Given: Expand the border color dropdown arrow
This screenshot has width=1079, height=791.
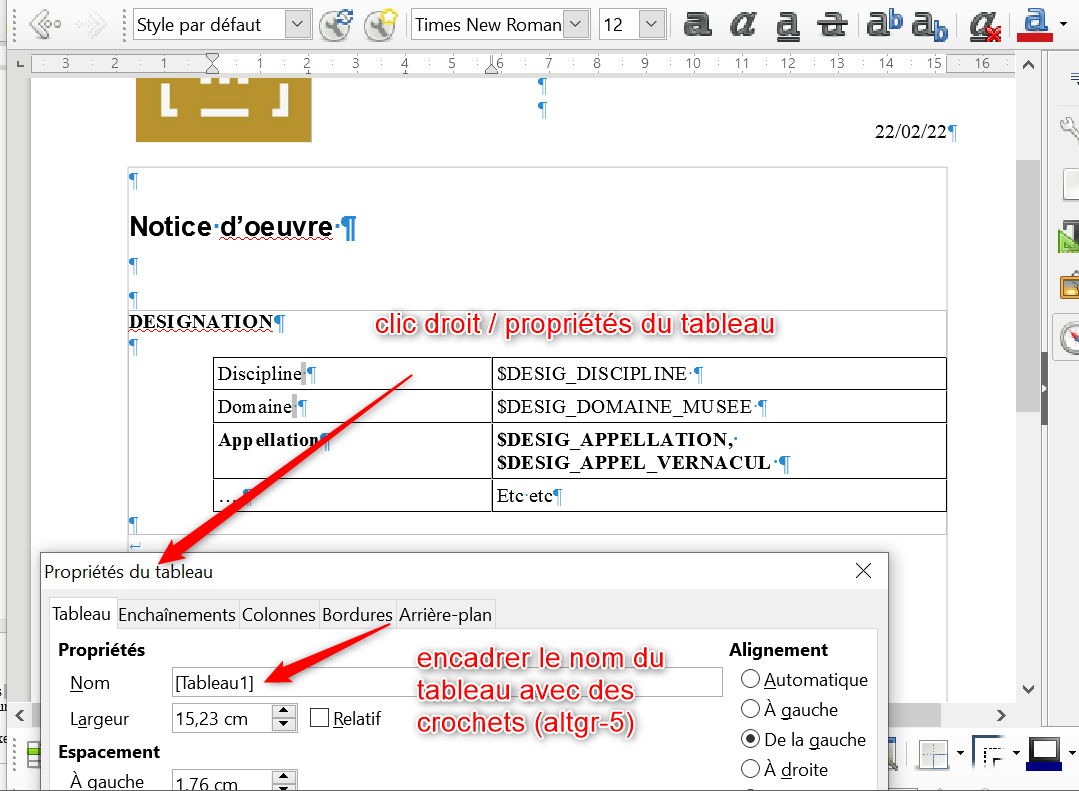Looking at the screenshot, I should pyautogui.click(x=1071, y=753).
